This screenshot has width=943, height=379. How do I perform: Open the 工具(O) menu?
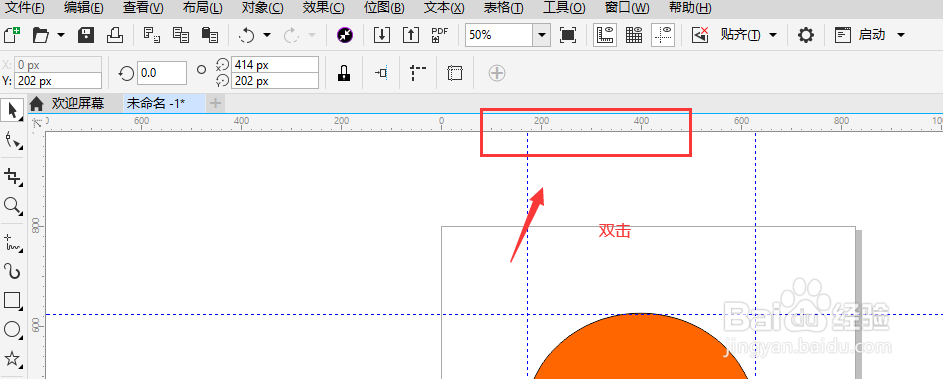click(564, 8)
